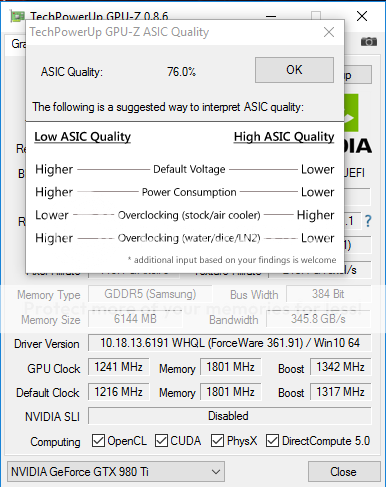Click the Memory Size 6144 MB field
The height and width of the screenshot is (487, 386).
135,319
